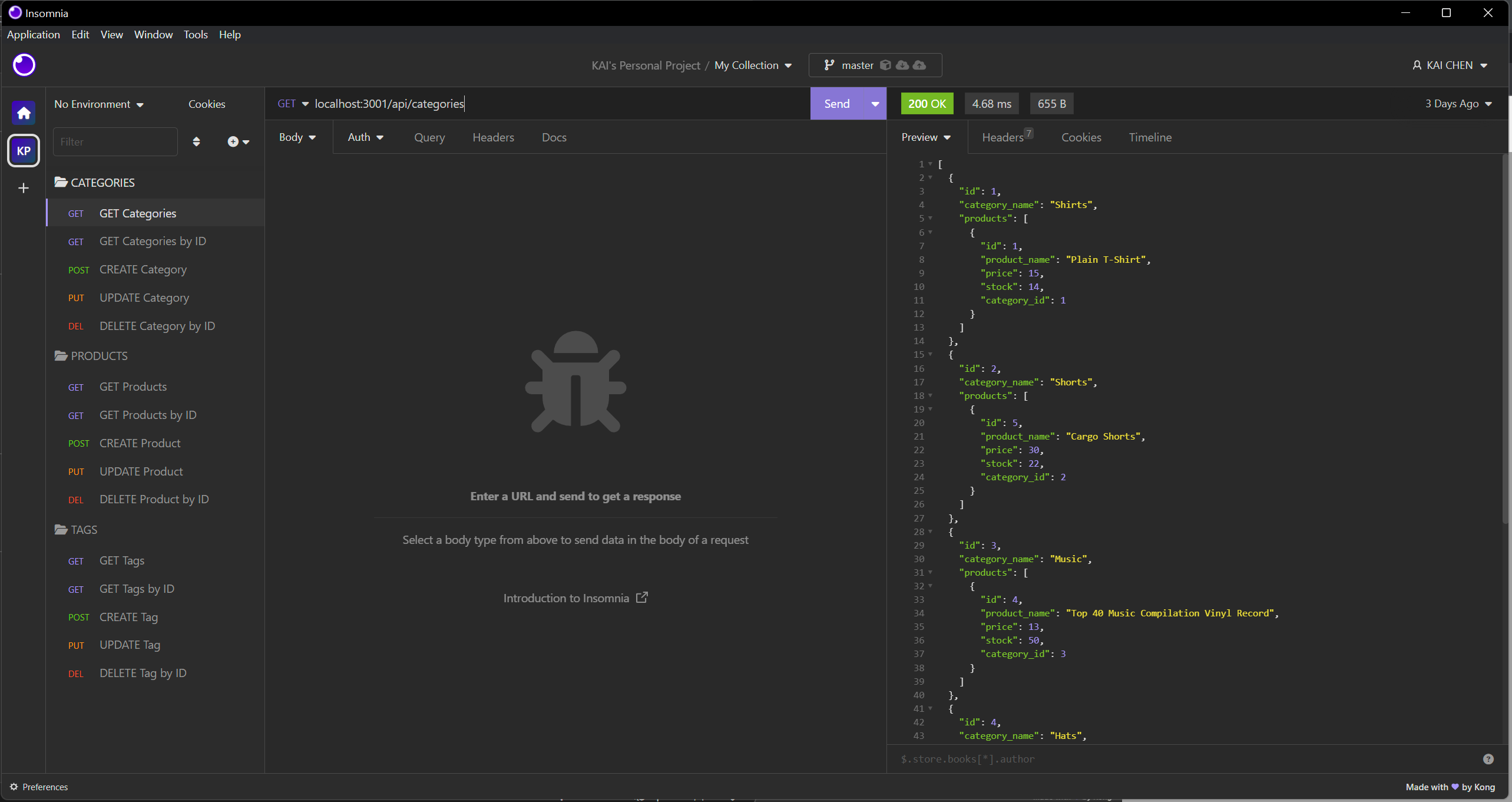
Task: Open the View menu
Action: click(111, 34)
